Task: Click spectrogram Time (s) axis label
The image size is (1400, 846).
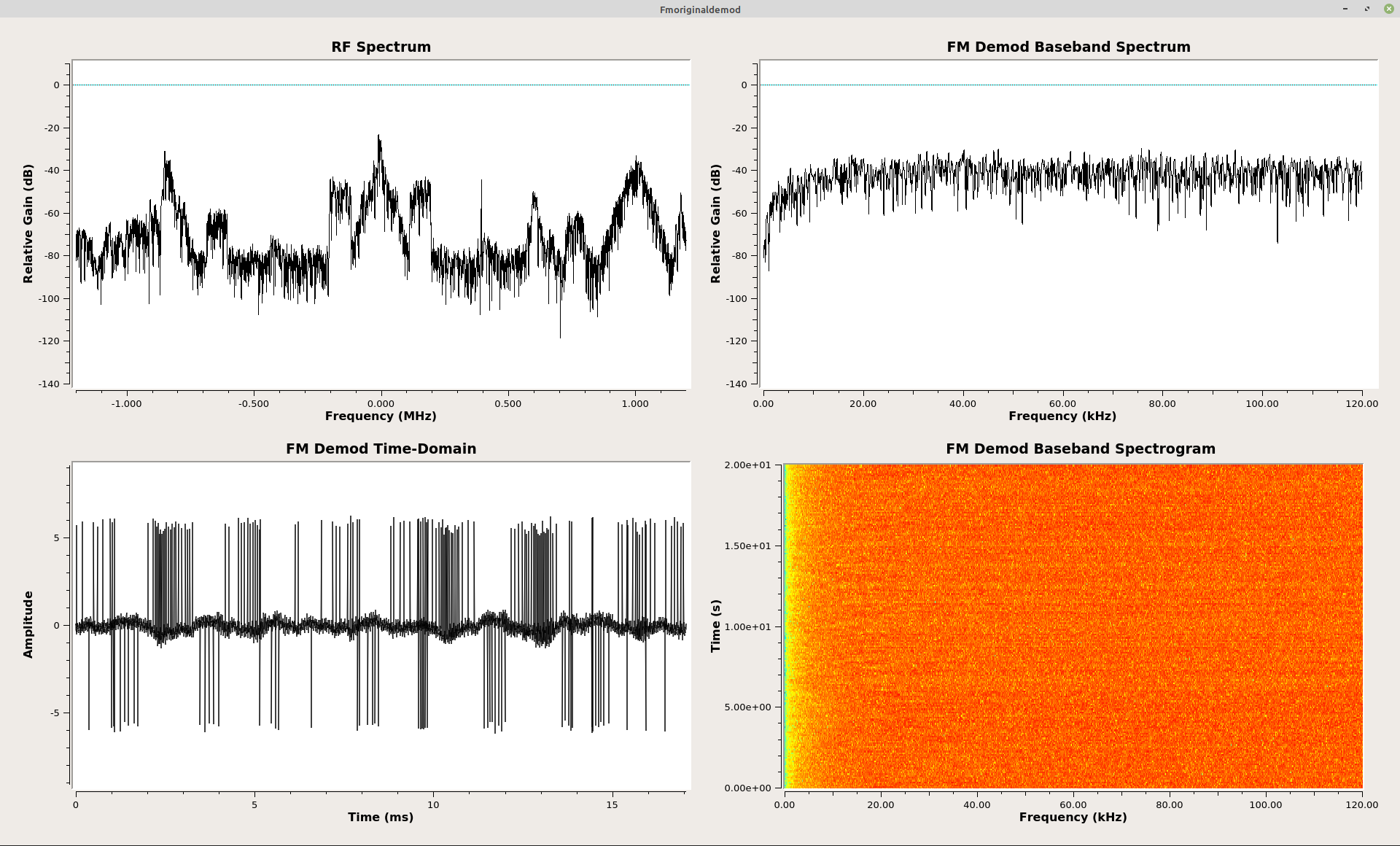Action: (715, 626)
